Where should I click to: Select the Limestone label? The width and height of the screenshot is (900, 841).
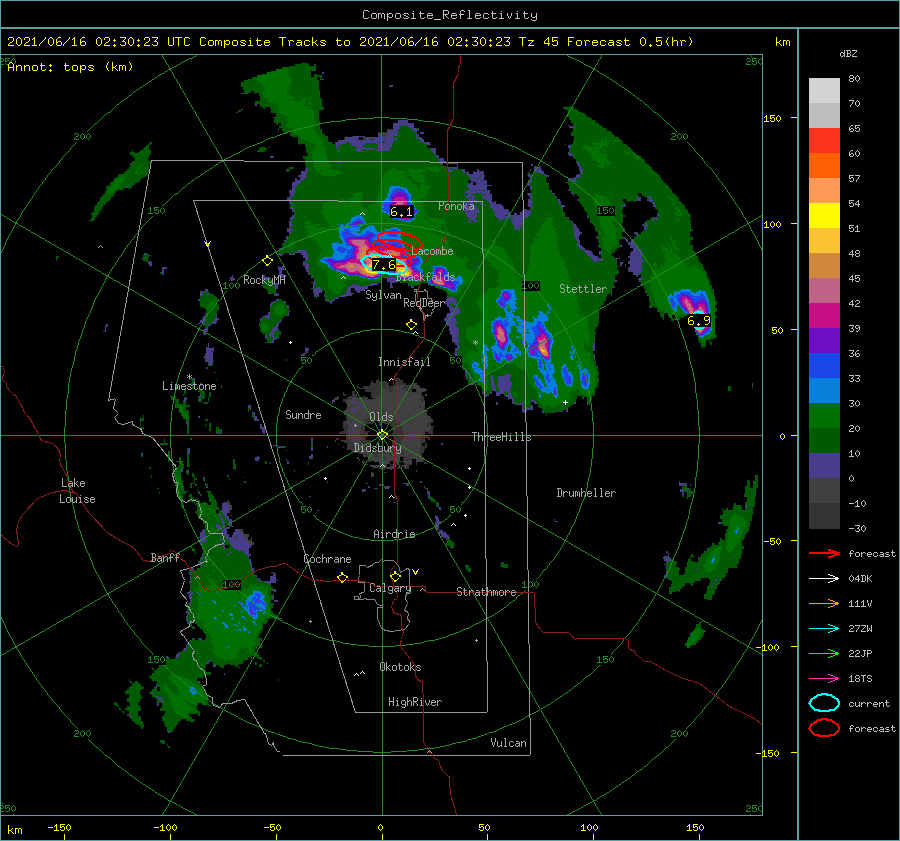pos(189,386)
